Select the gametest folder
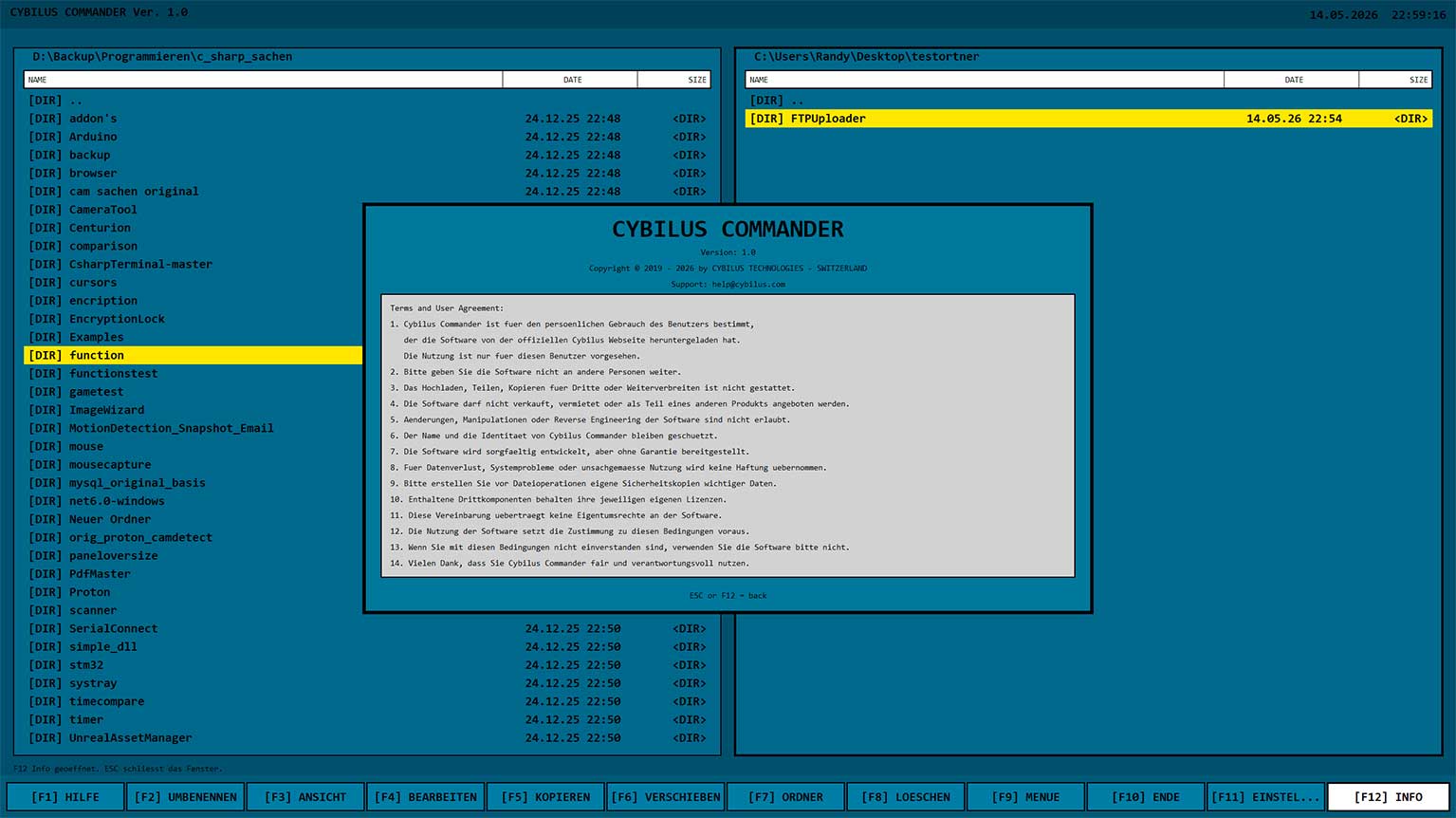The image size is (1456, 818). 194,392
